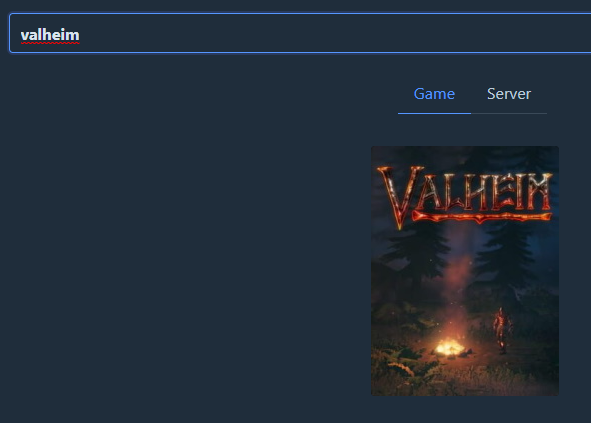Click the viking figure on the cover image
591x423 pixels.
pyautogui.click(x=502, y=330)
